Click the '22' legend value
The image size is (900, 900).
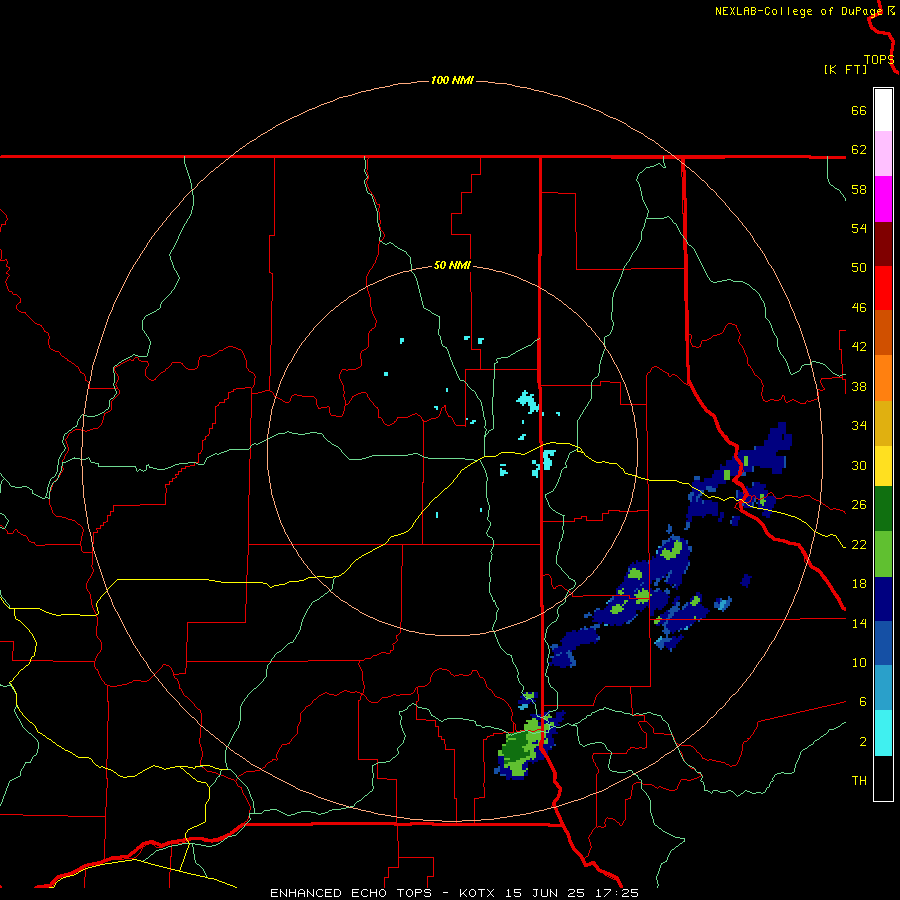859,544
